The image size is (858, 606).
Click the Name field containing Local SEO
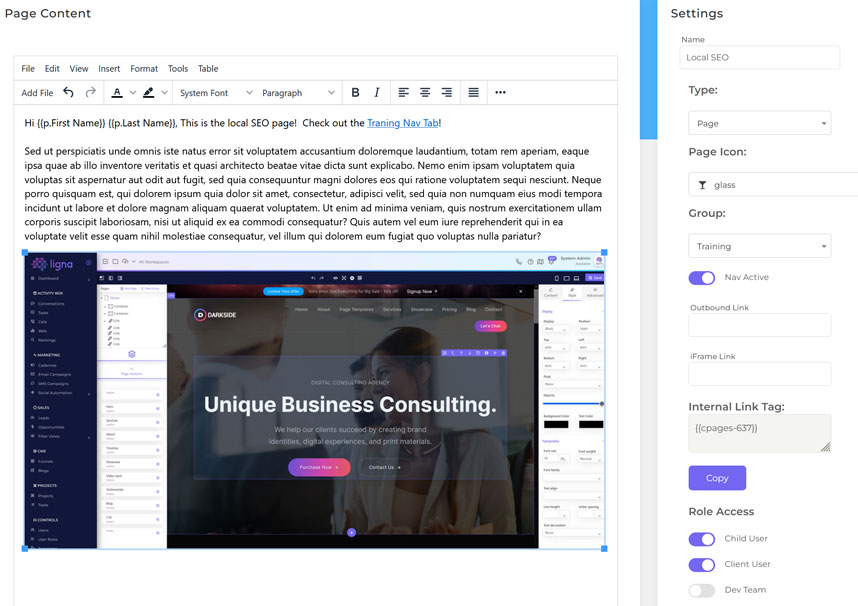point(762,57)
